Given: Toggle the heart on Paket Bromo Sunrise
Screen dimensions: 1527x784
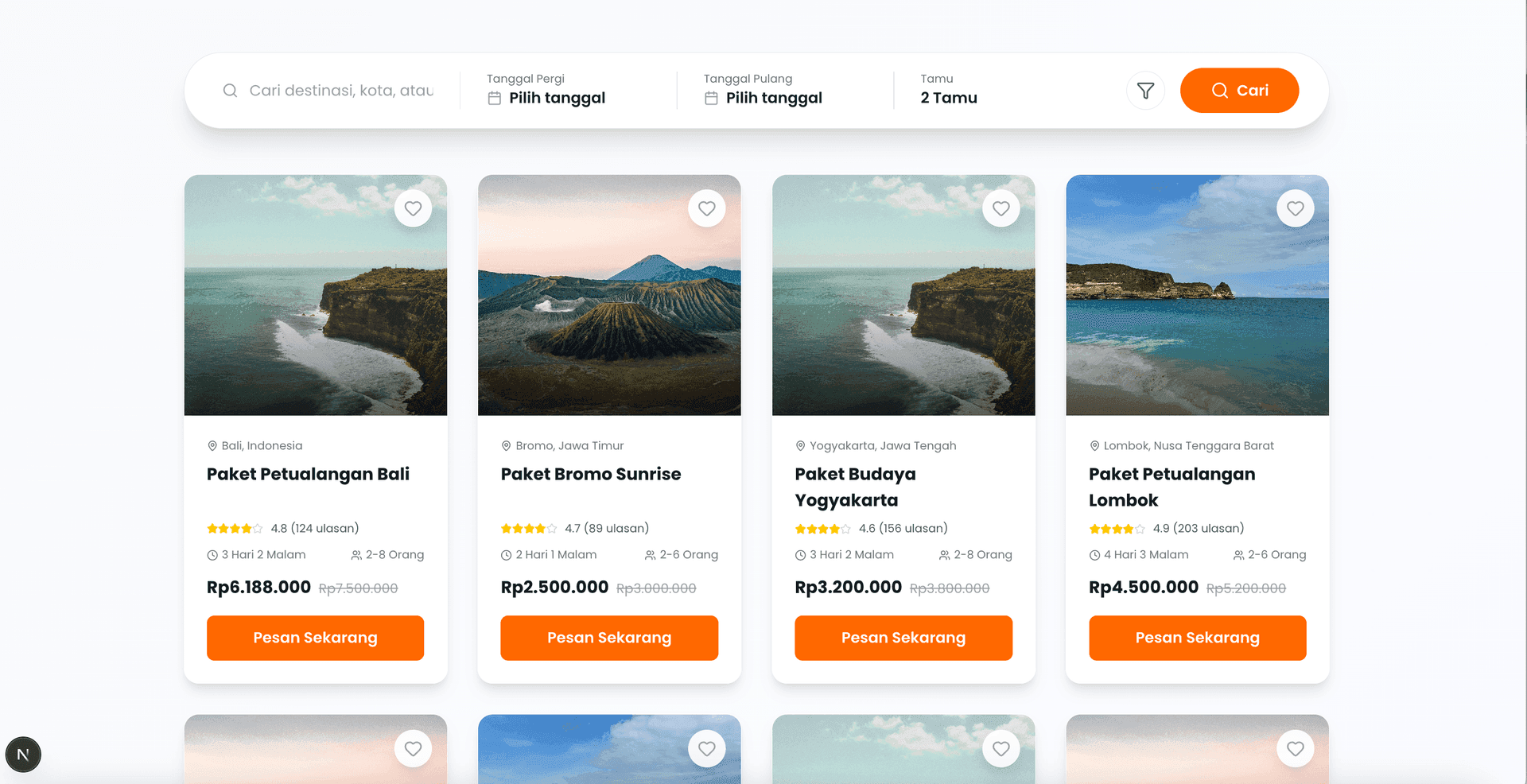Looking at the screenshot, I should point(706,208).
